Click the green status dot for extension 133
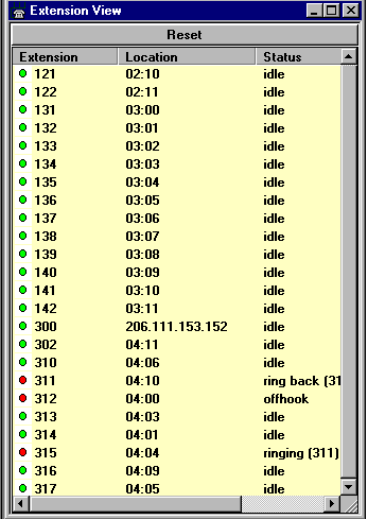367x519 pixels. pyautogui.click(x=23, y=145)
